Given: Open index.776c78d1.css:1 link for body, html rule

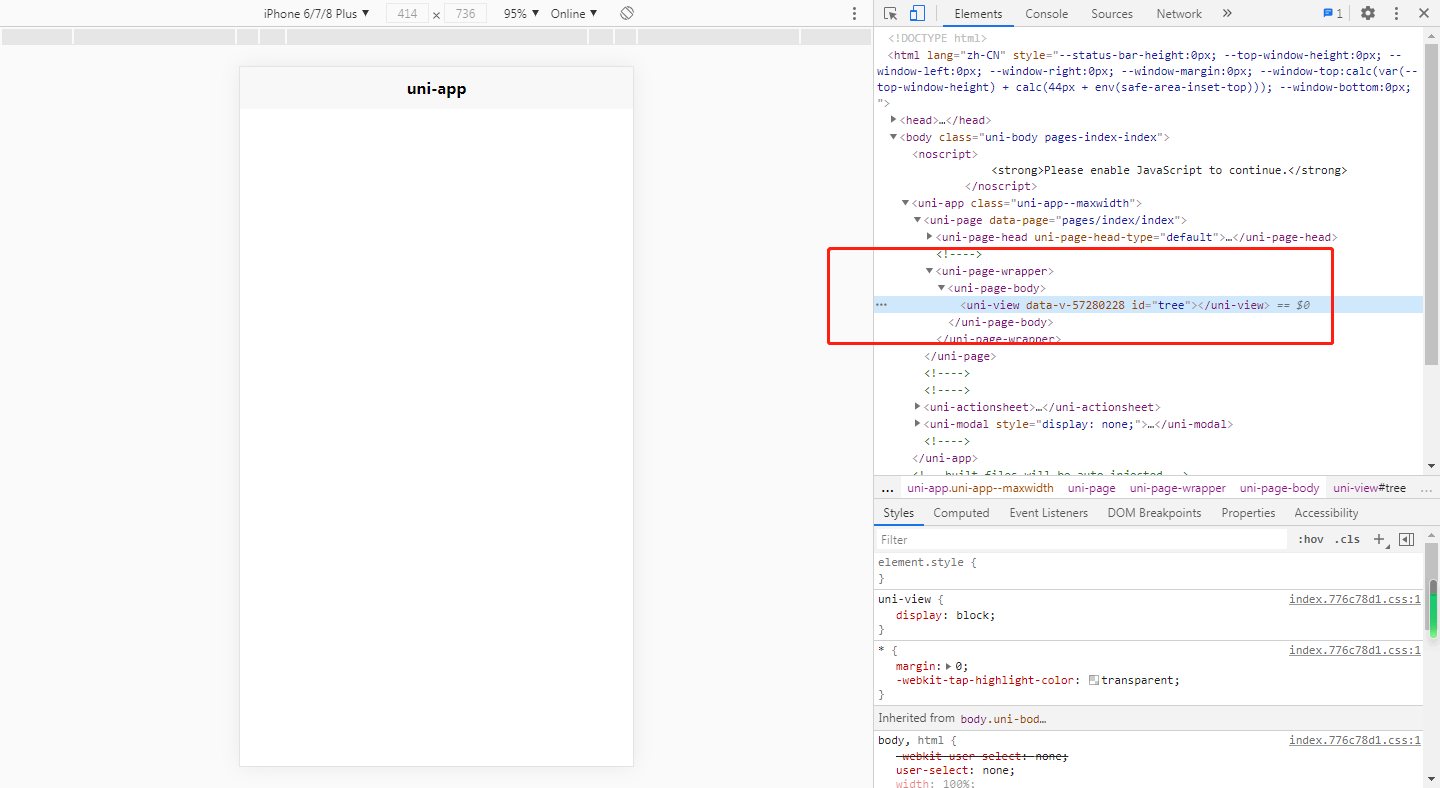Looking at the screenshot, I should [x=1355, y=740].
